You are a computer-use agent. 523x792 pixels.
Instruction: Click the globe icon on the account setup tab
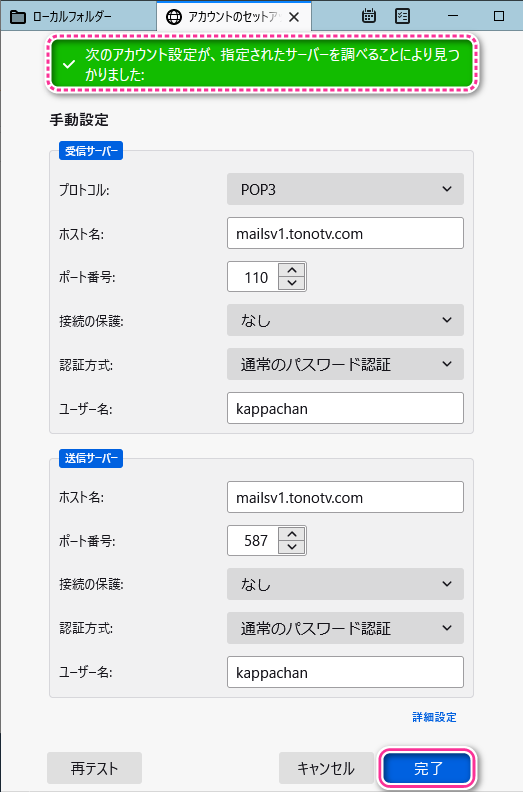pos(174,17)
